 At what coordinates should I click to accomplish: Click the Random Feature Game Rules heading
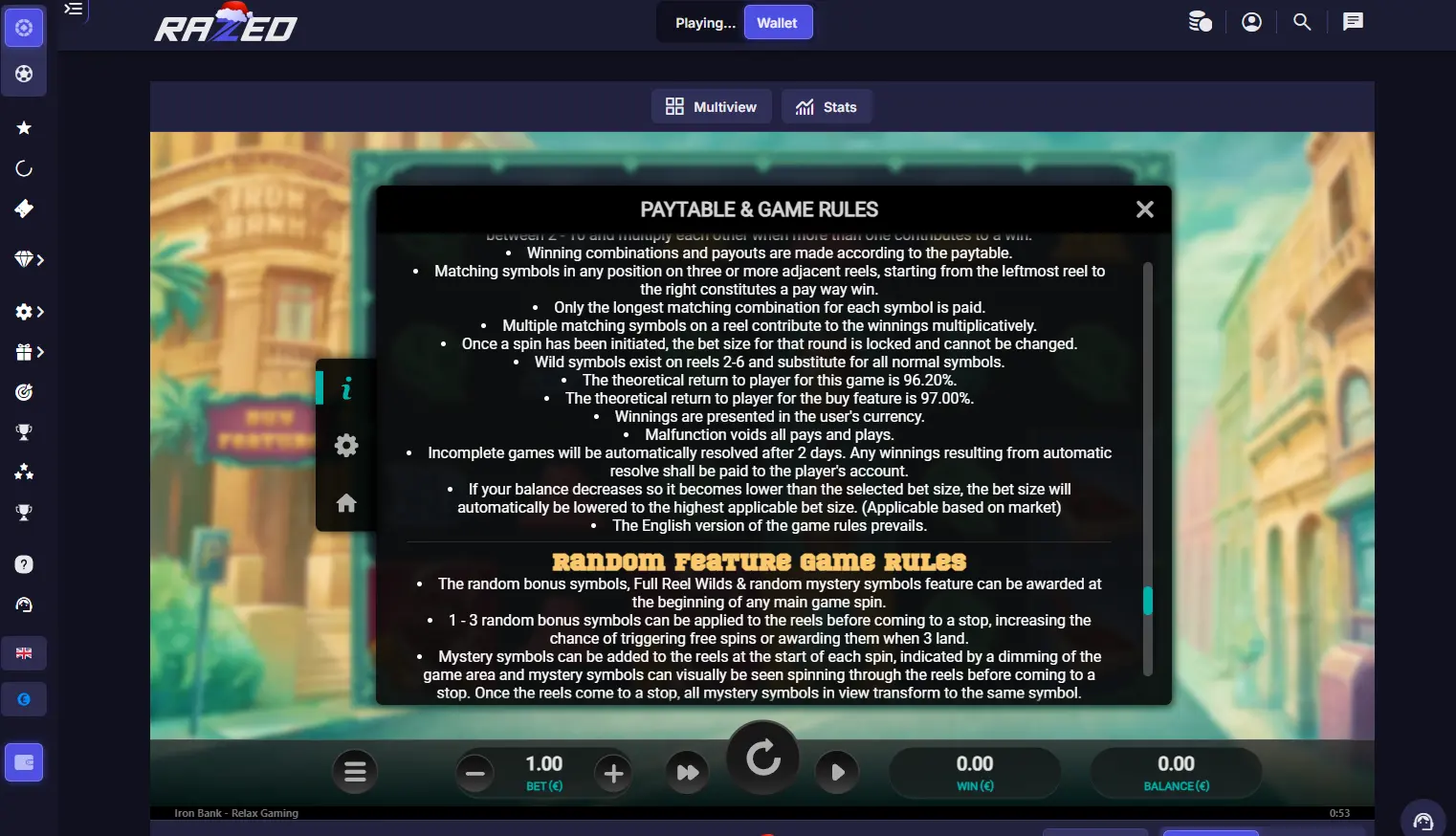click(x=760, y=561)
